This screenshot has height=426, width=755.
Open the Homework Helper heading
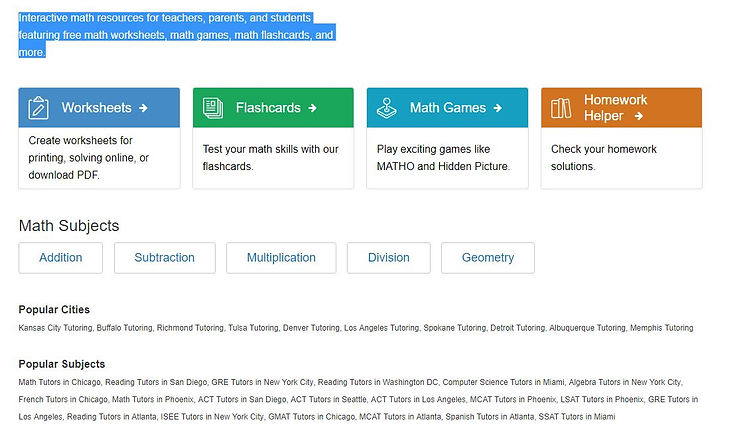coord(615,108)
